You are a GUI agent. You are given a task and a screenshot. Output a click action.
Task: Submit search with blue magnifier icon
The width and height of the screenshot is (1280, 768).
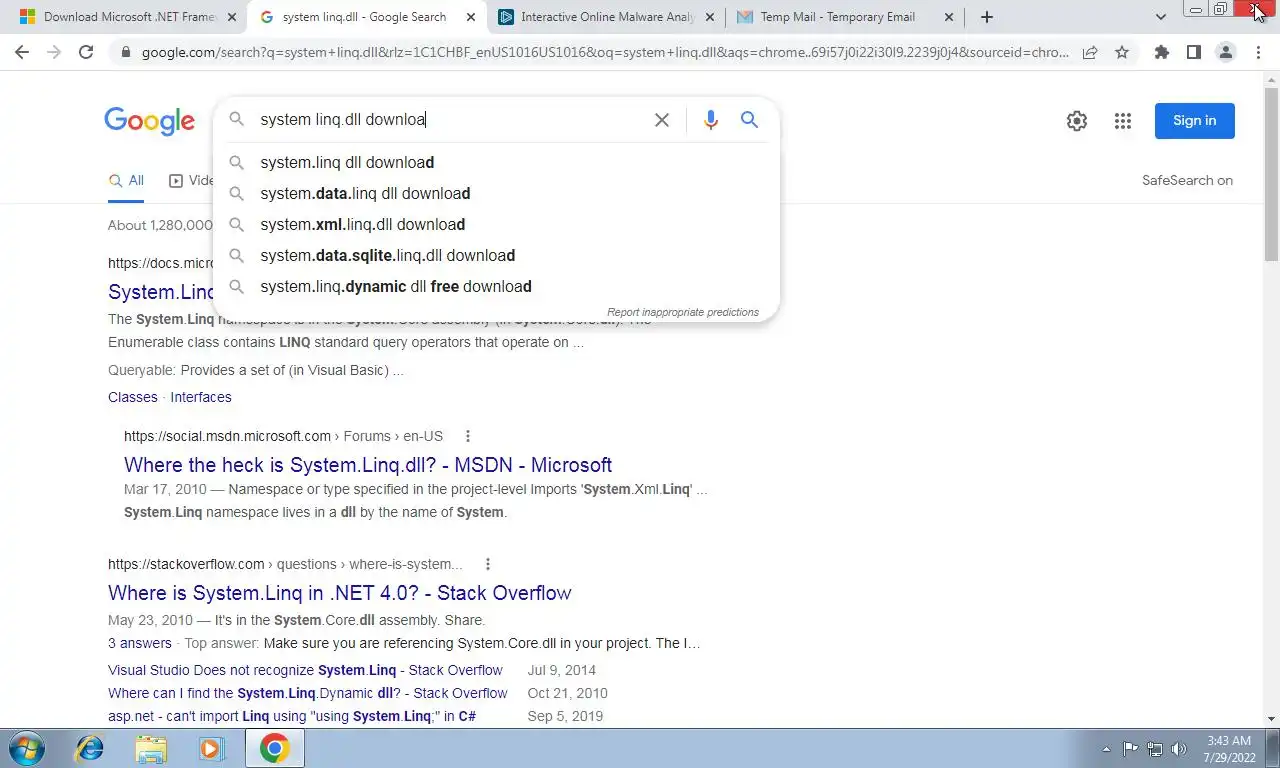click(749, 120)
